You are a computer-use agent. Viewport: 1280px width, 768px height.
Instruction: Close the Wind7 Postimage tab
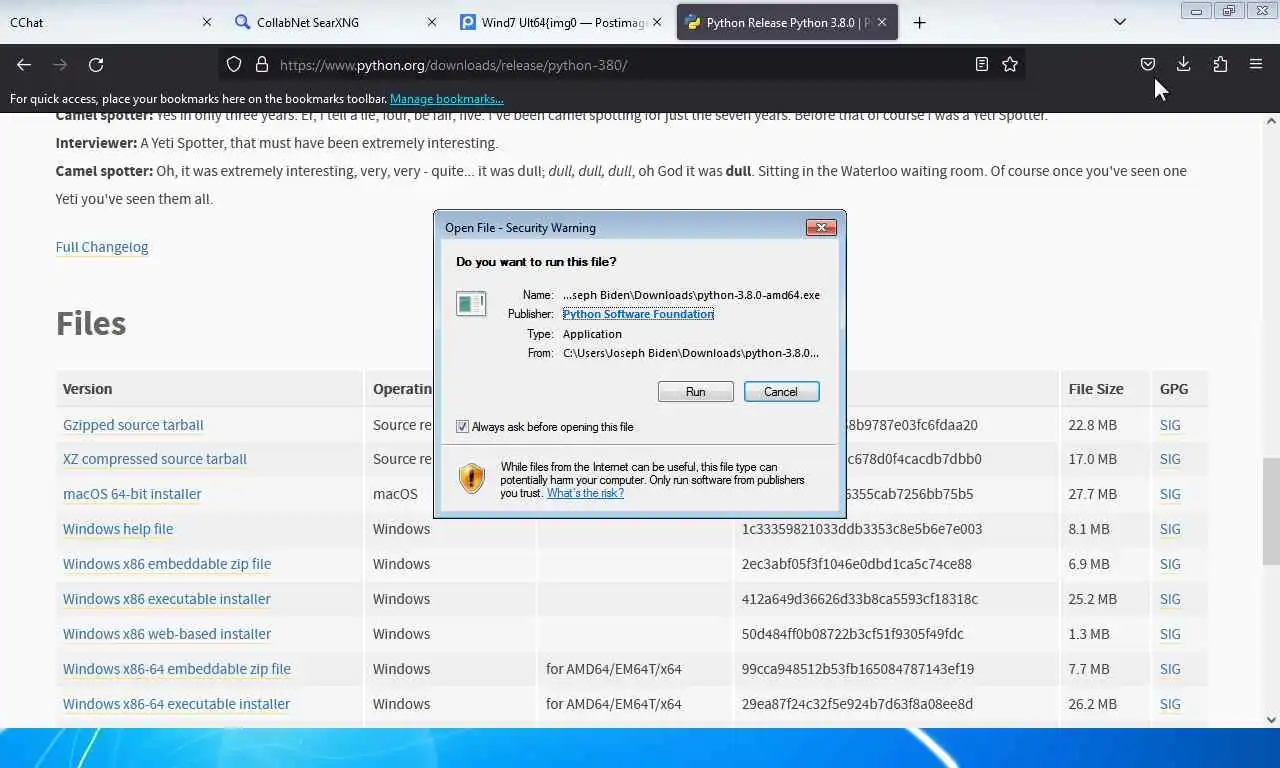pos(657,22)
